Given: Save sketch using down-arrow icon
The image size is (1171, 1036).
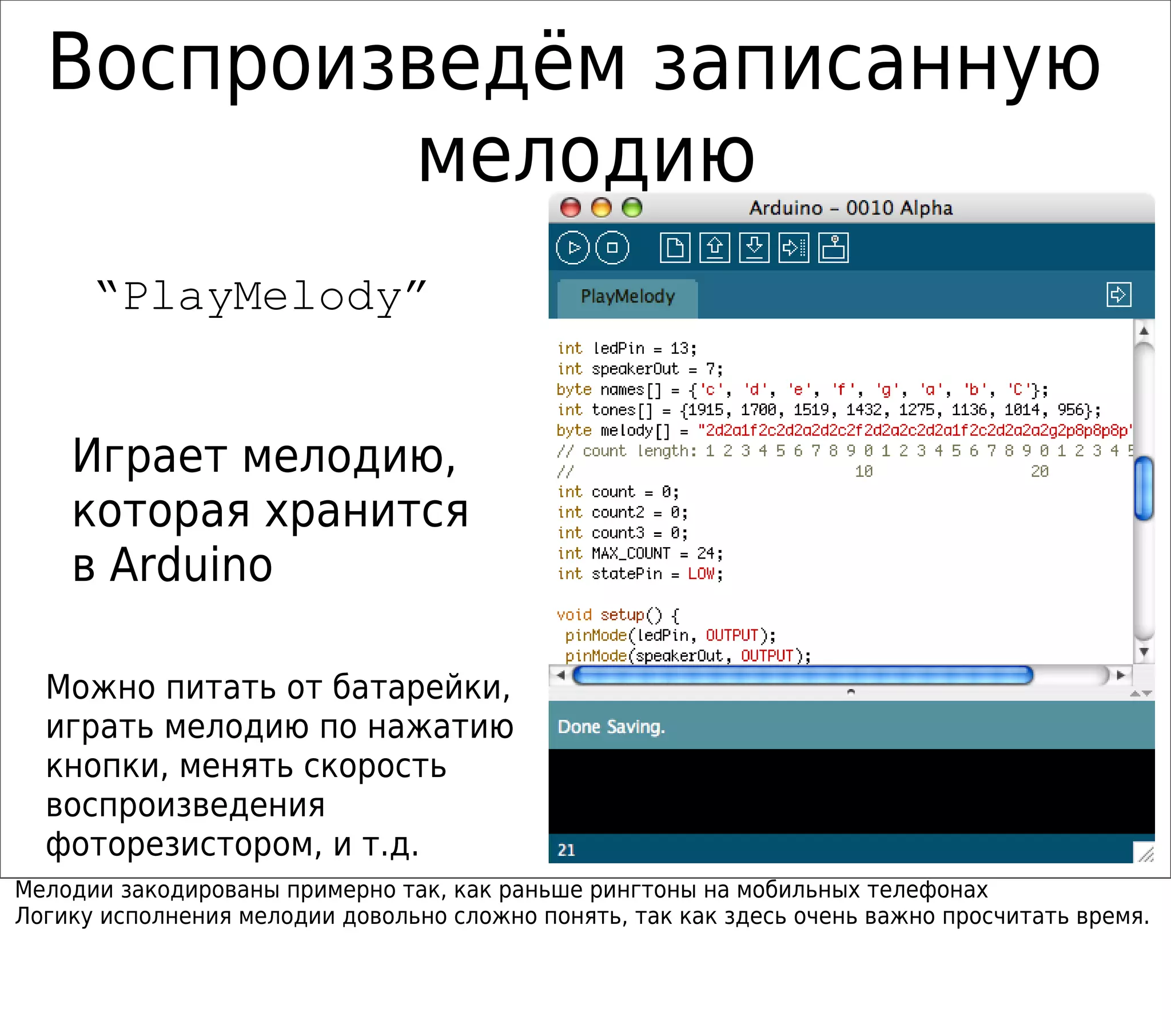Looking at the screenshot, I should (754, 248).
